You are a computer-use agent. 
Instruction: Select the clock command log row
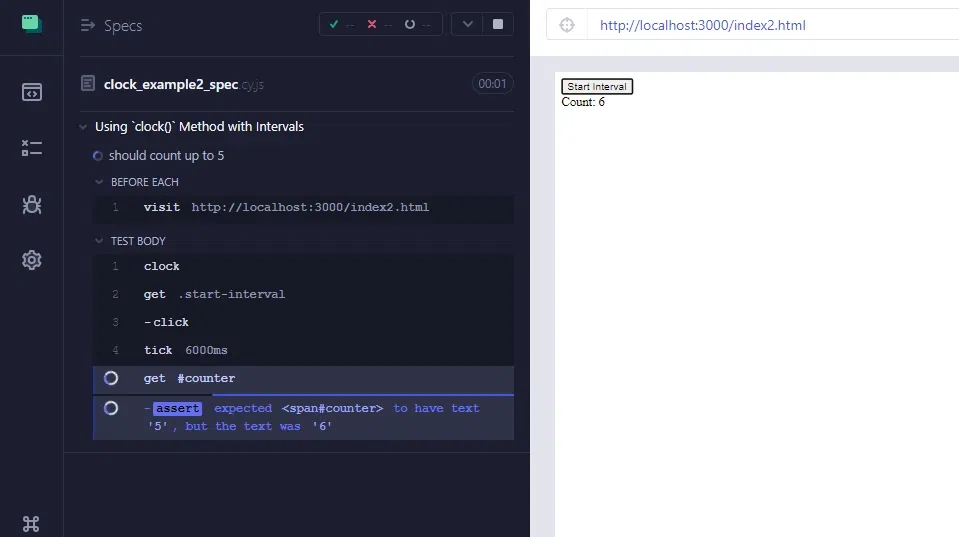(x=303, y=266)
